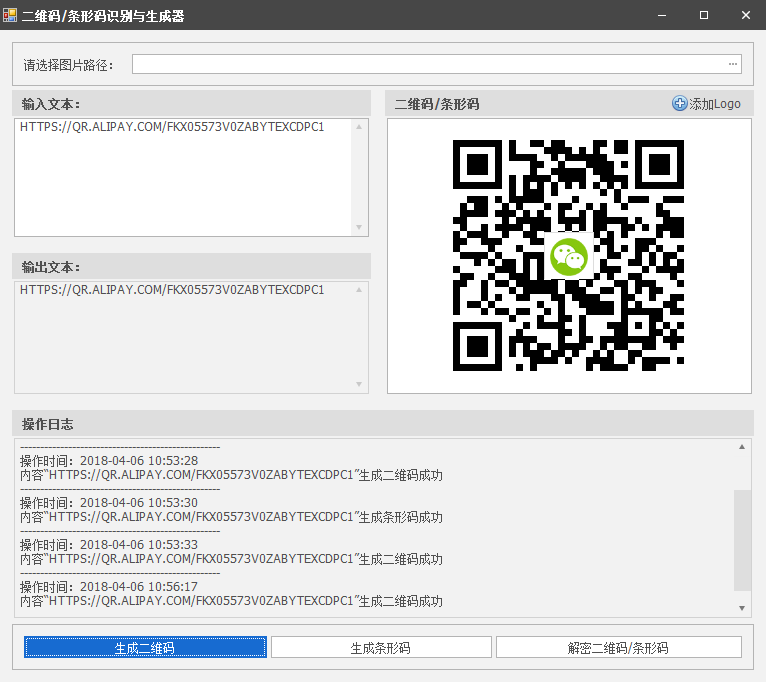Select log entry 操作时间 2018-04-06 10:53:30

coord(109,503)
